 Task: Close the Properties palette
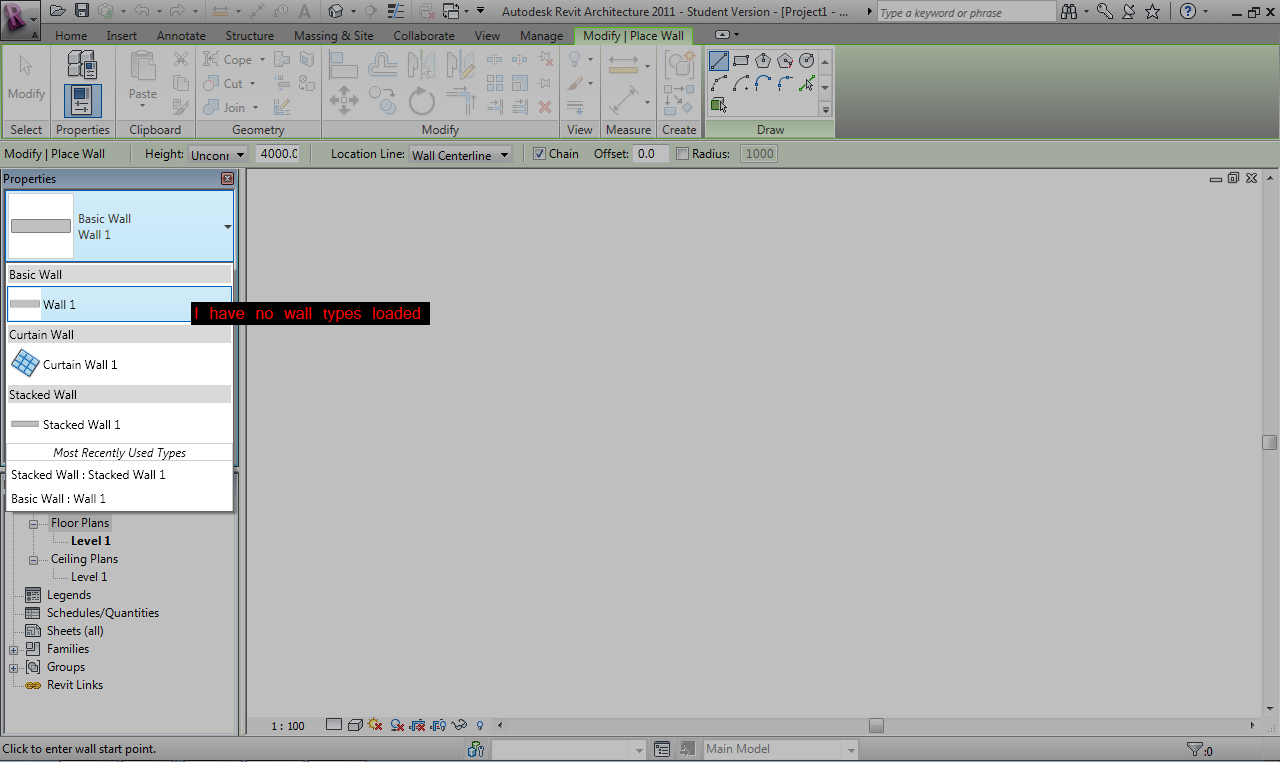click(227, 179)
